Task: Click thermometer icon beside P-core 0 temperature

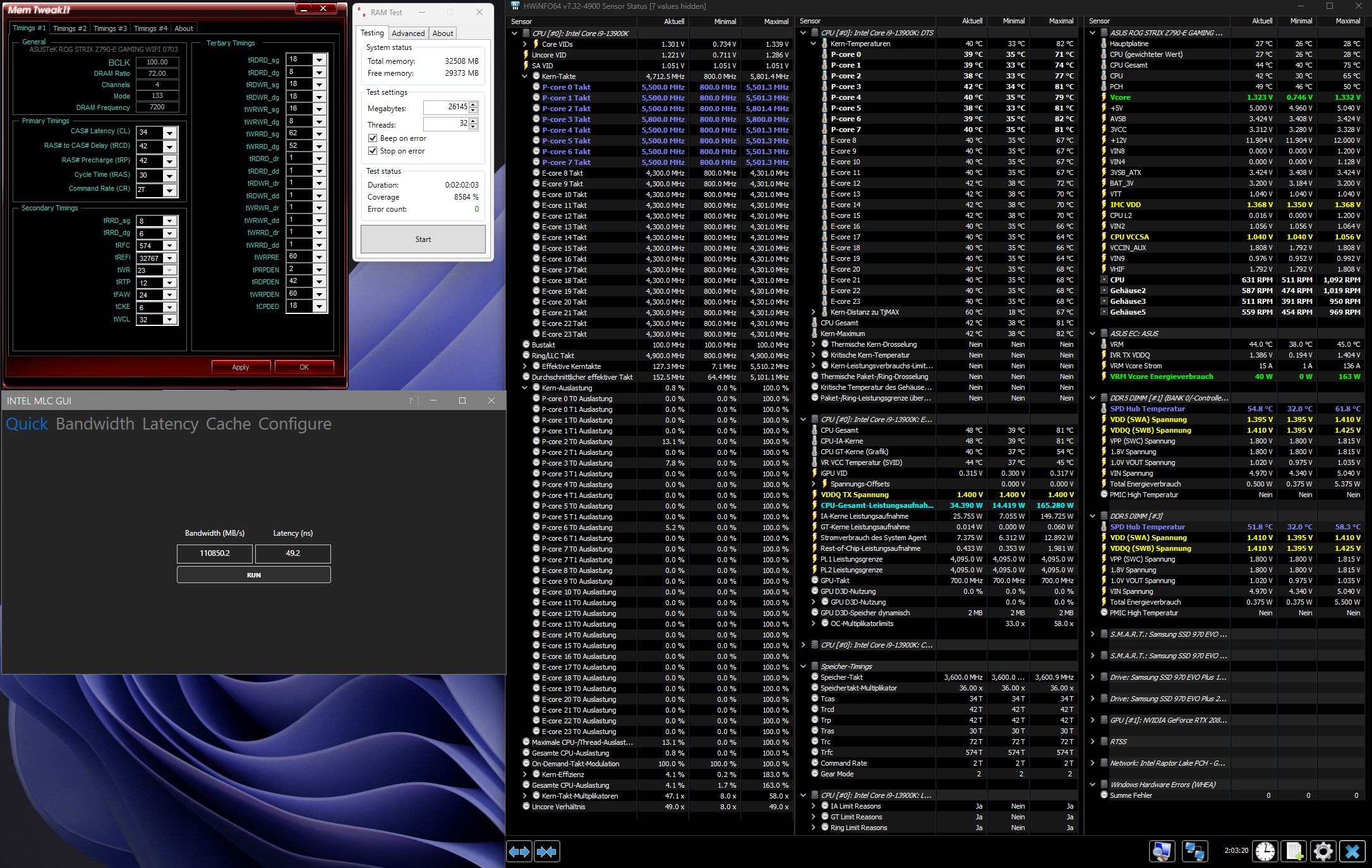Action: click(824, 54)
